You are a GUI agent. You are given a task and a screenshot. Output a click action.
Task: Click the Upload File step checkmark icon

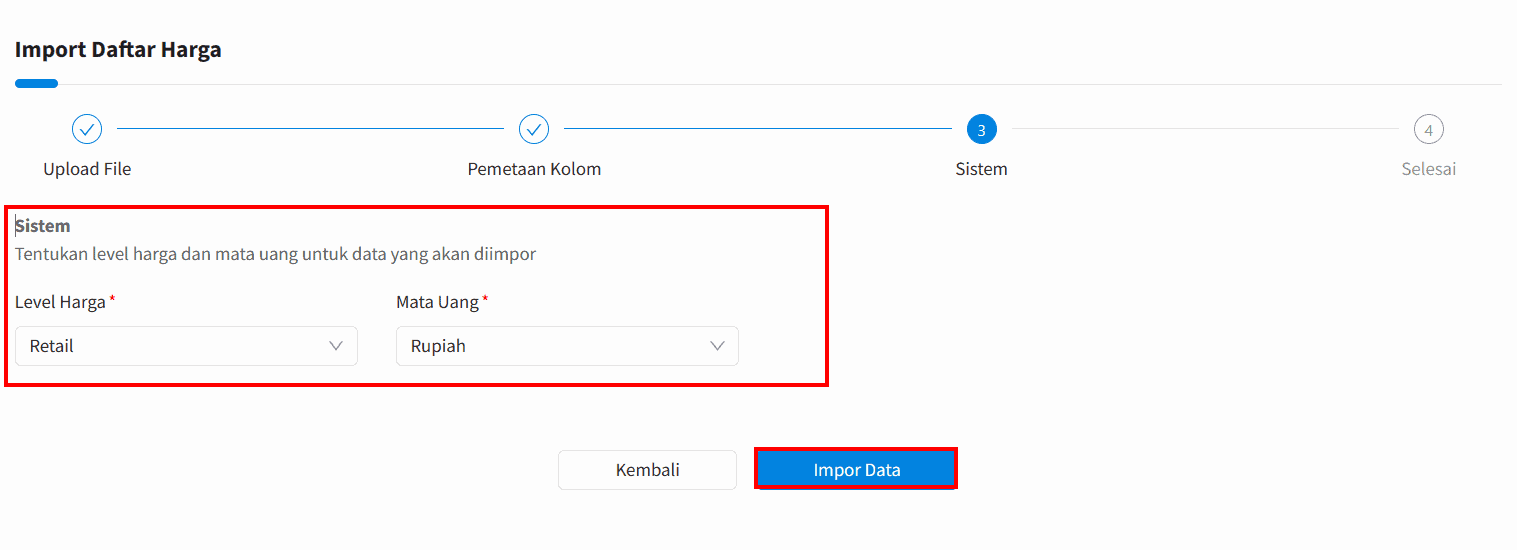[87, 129]
